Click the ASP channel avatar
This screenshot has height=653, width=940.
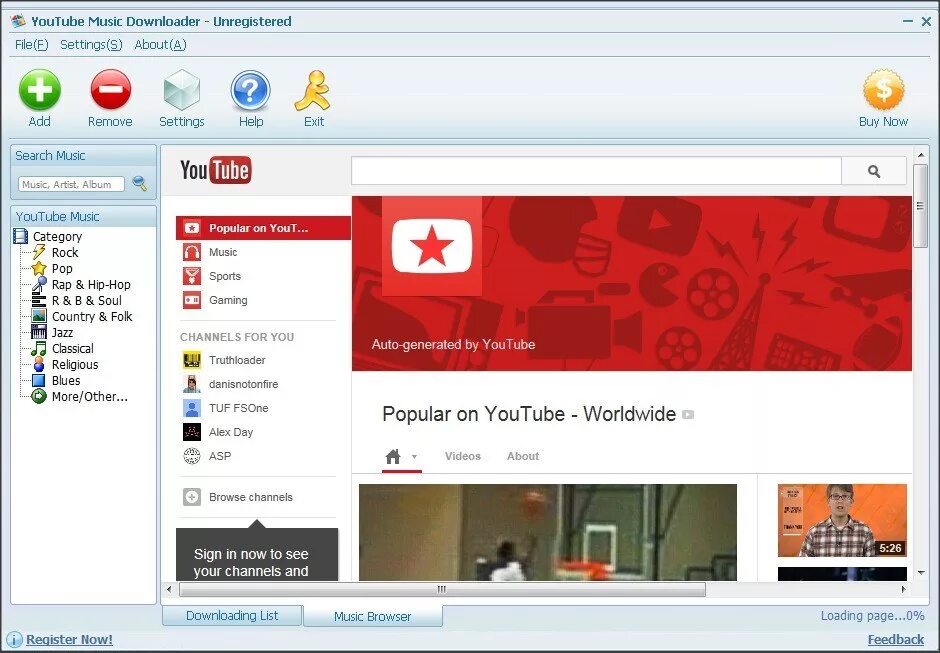pyautogui.click(x=192, y=456)
